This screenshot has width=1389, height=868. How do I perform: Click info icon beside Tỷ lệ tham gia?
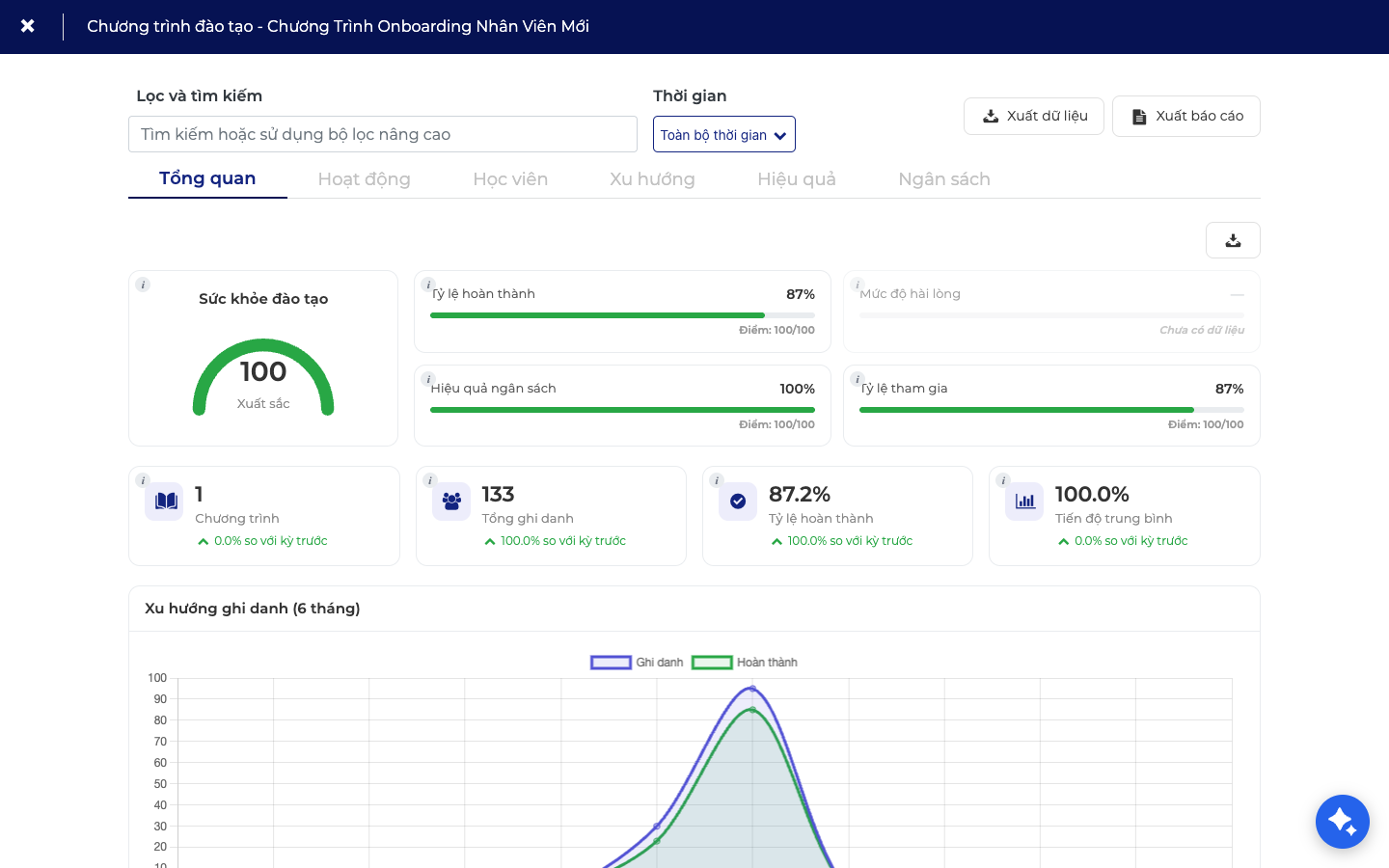coord(858,379)
